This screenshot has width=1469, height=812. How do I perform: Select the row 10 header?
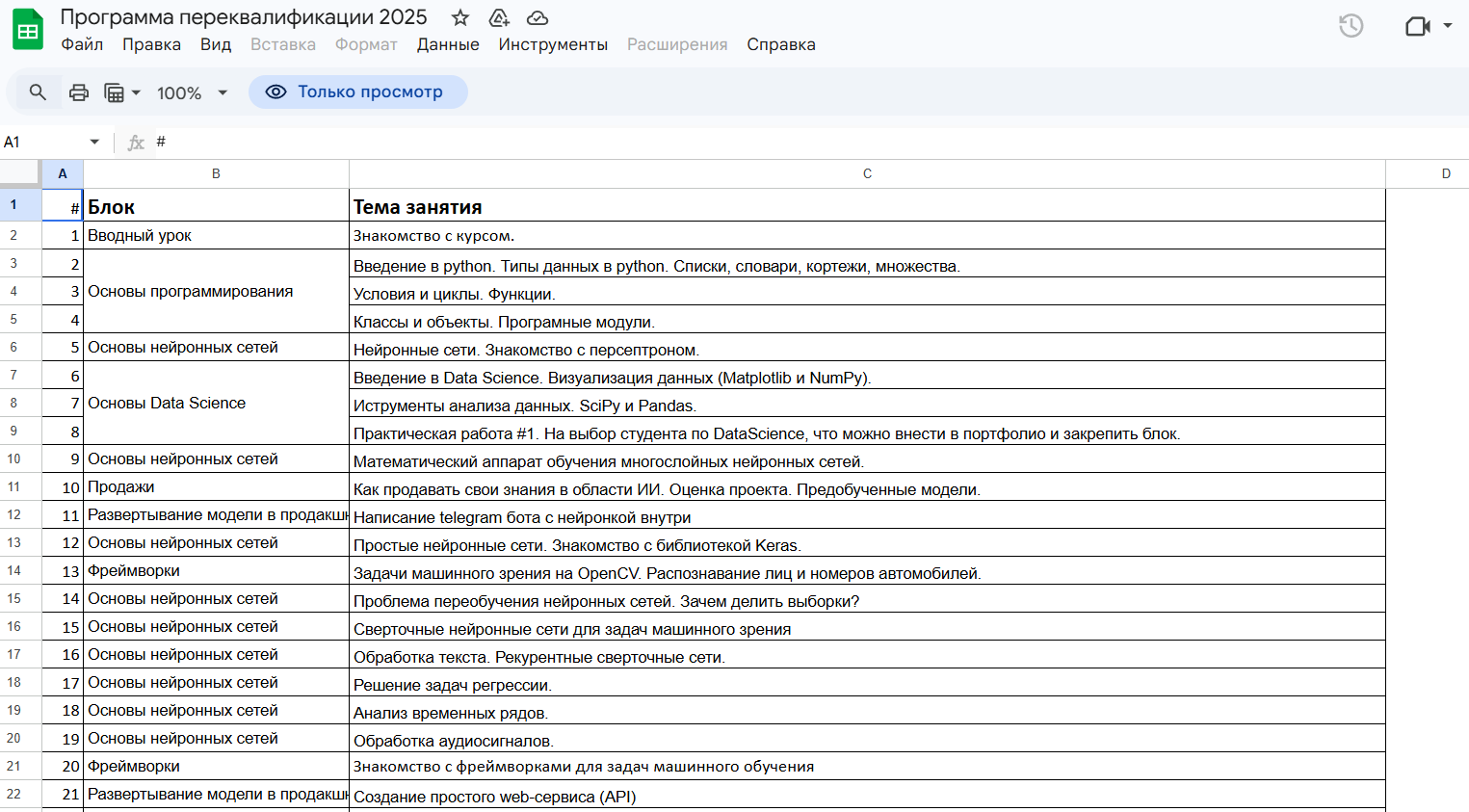(13, 458)
